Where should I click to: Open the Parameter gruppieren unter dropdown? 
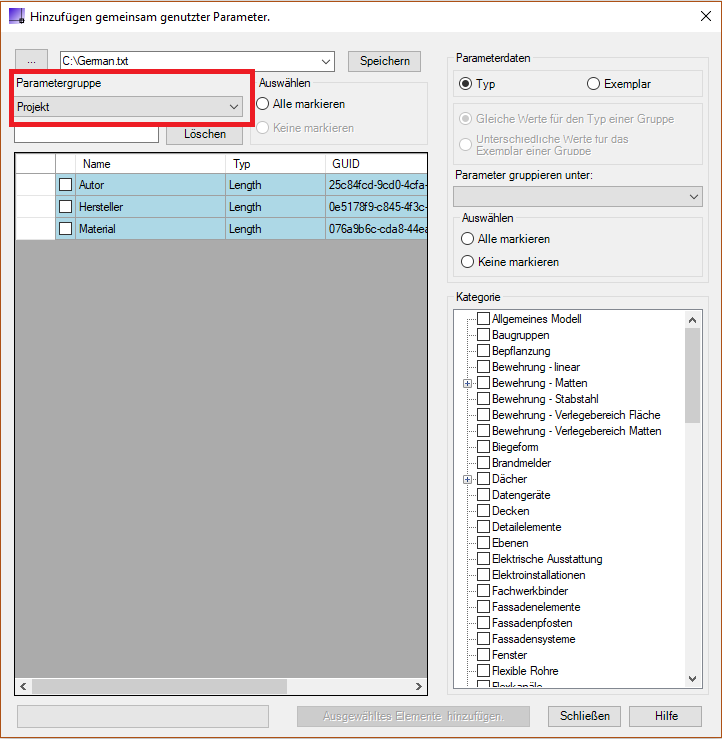pyautogui.click(x=578, y=197)
